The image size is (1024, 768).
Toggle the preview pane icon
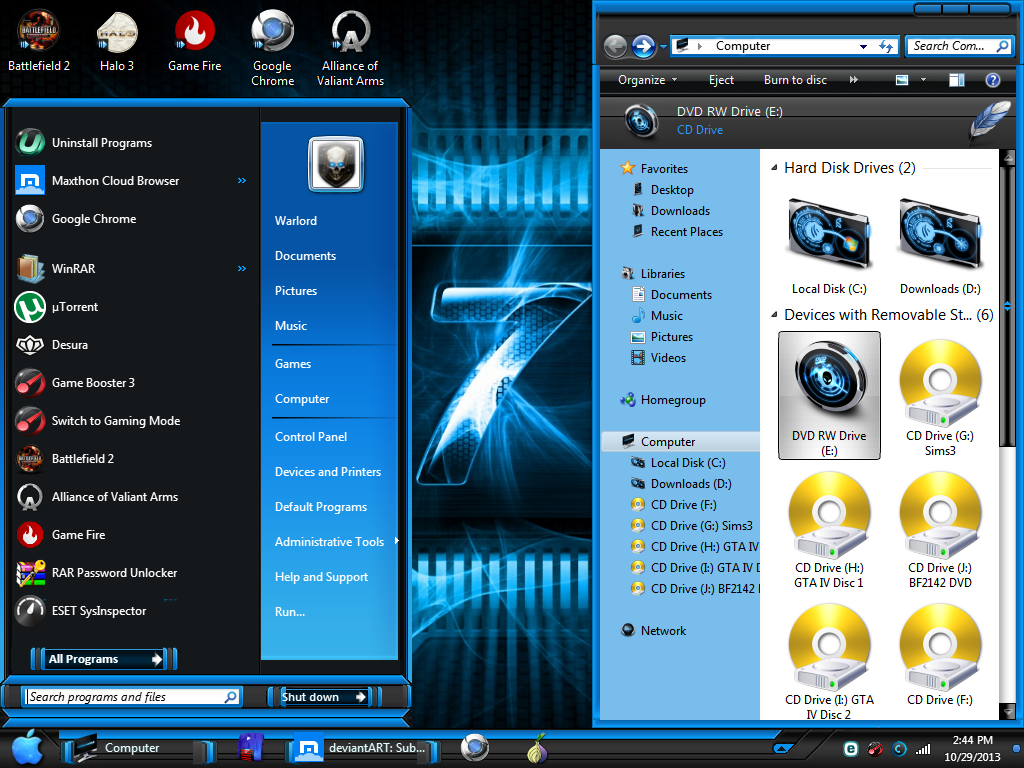point(957,80)
